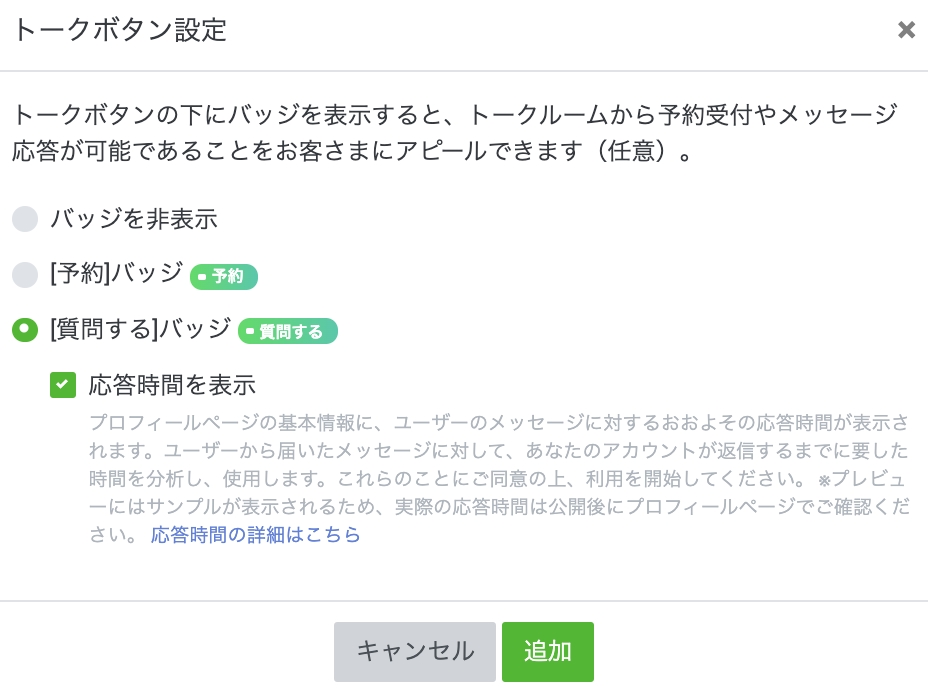Image resolution: width=928 pixels, height=692 pixels.
Task: Click the トークボタン設定 dialog title
Action: [119, 30]
